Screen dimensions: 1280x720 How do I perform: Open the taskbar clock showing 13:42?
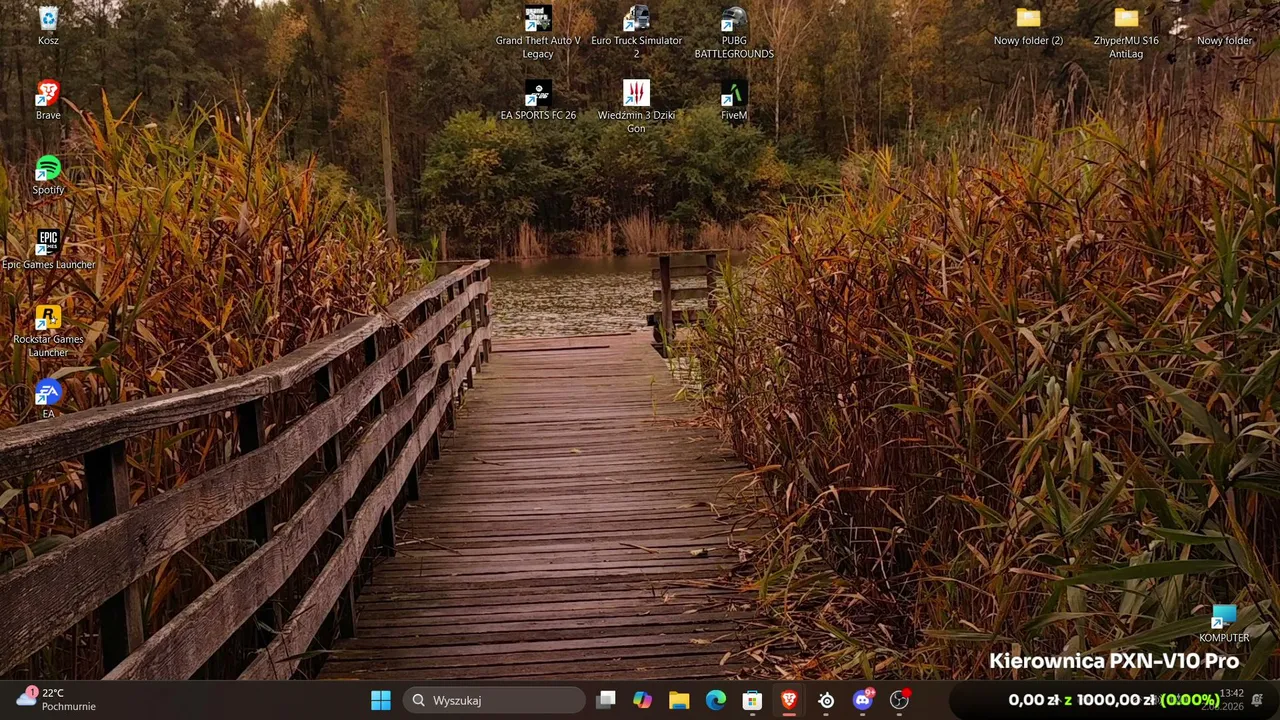[x=1223, y=700]
